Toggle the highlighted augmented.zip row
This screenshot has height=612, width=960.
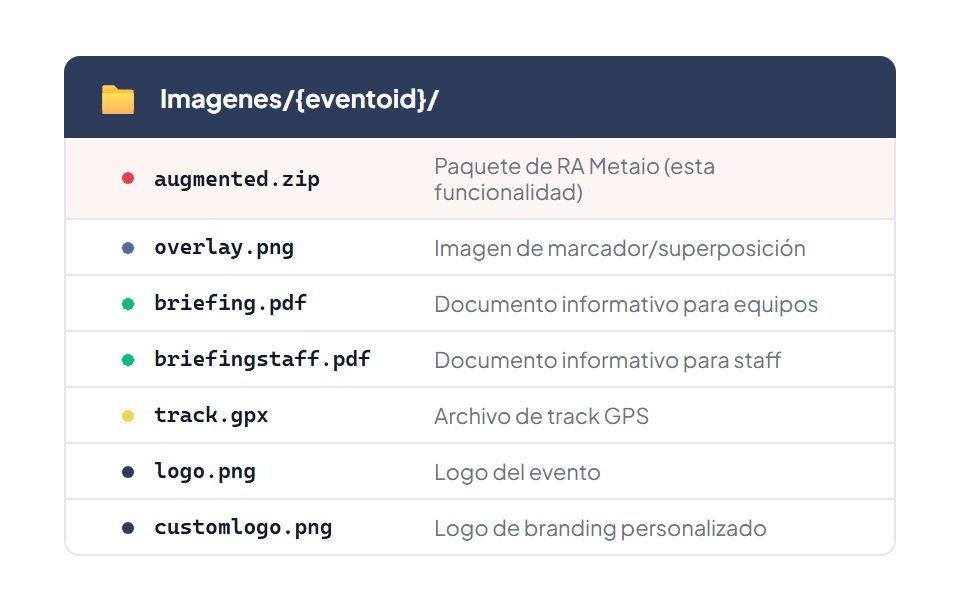click(x=480, y=178)
